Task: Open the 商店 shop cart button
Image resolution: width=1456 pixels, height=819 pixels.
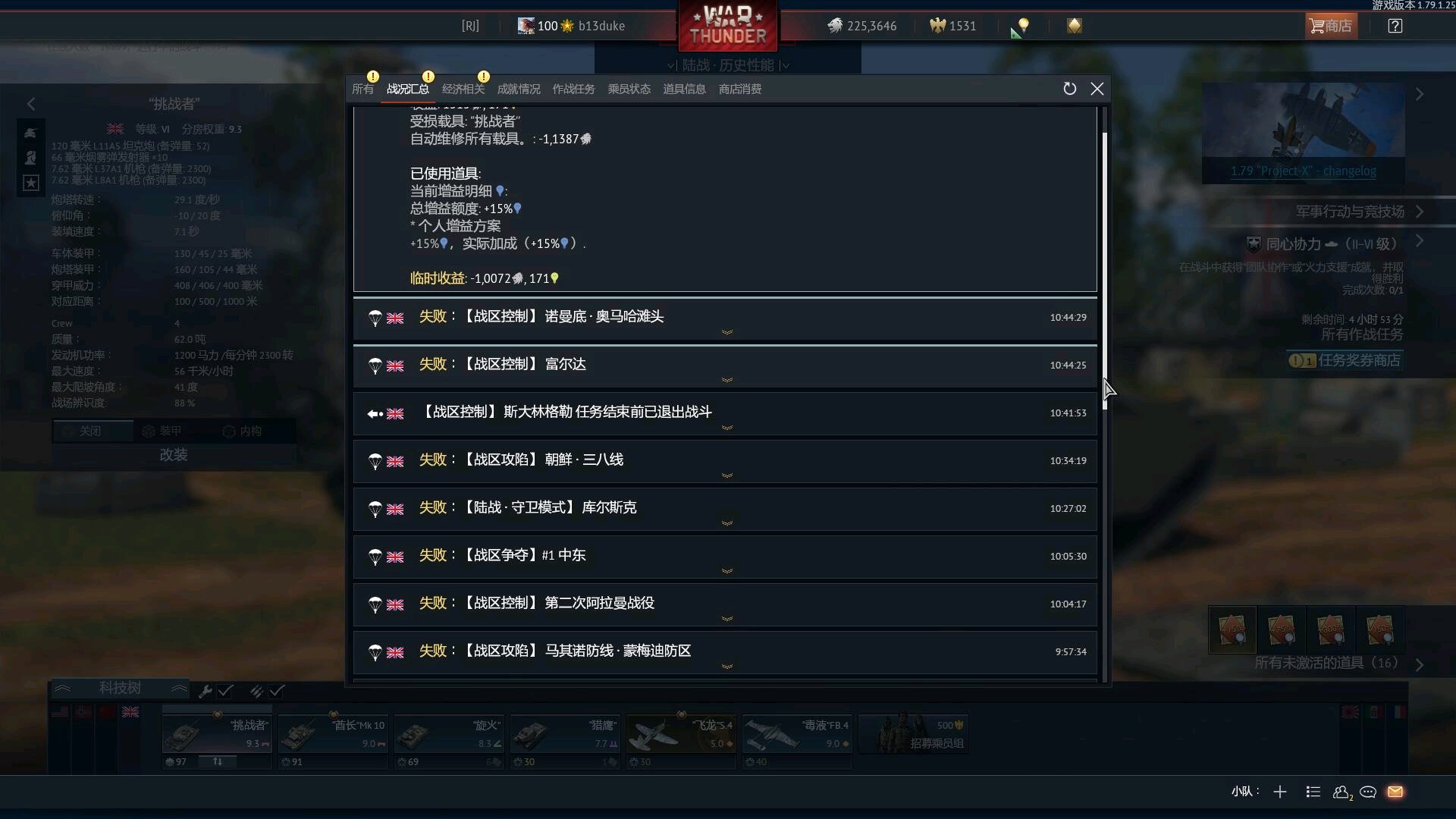Action: point(1331,26)
